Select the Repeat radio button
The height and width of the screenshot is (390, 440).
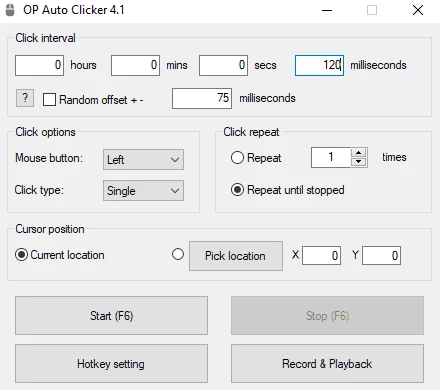237,158
